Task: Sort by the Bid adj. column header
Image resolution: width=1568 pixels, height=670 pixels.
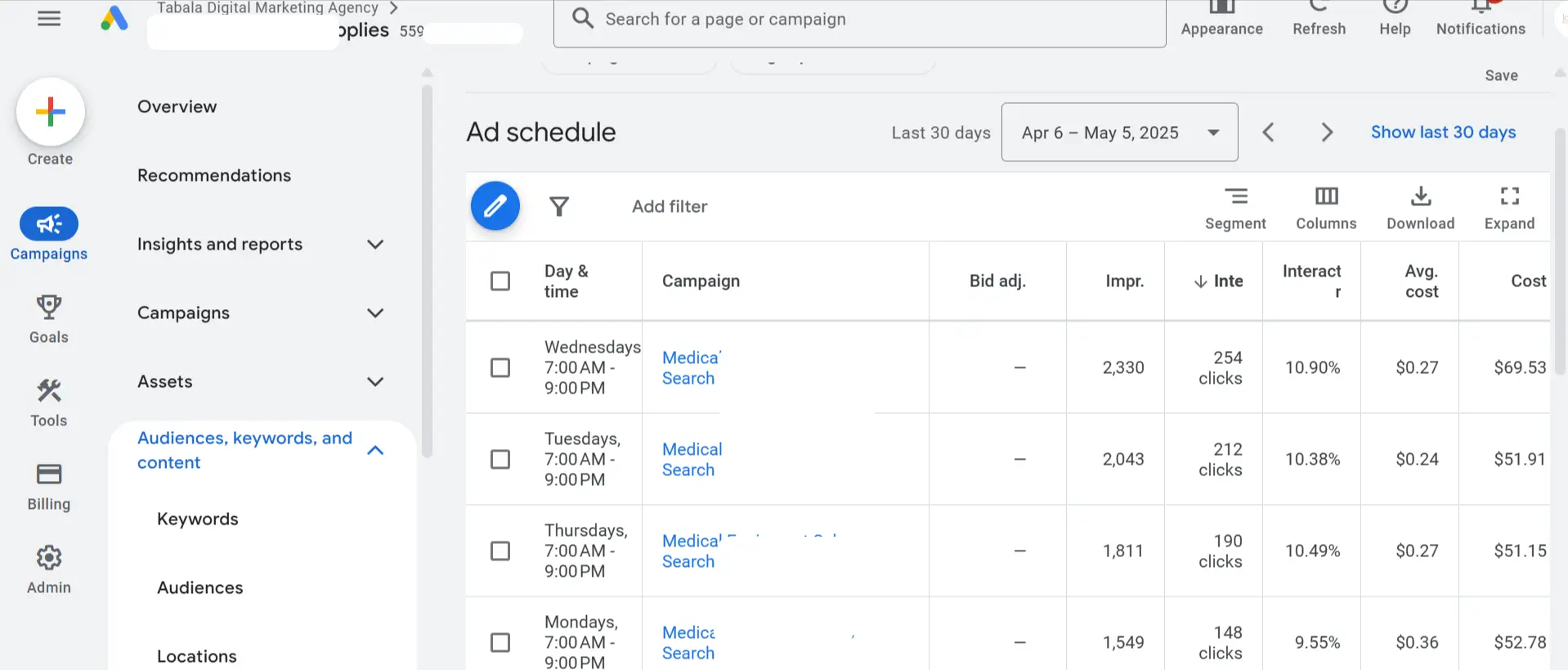Action: (x=997, y=281)
